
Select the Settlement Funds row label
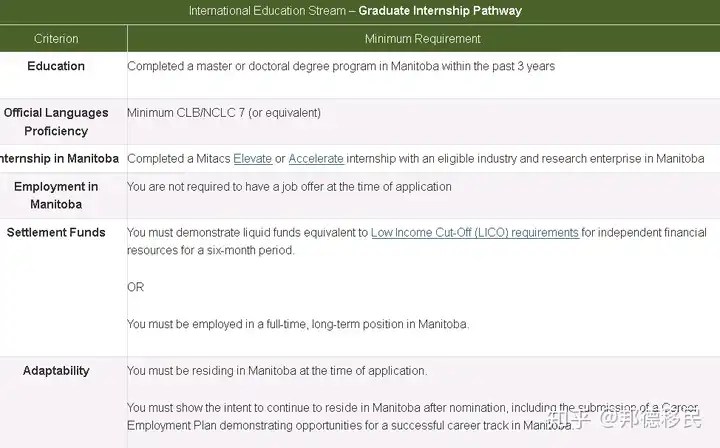pos(56,233)
